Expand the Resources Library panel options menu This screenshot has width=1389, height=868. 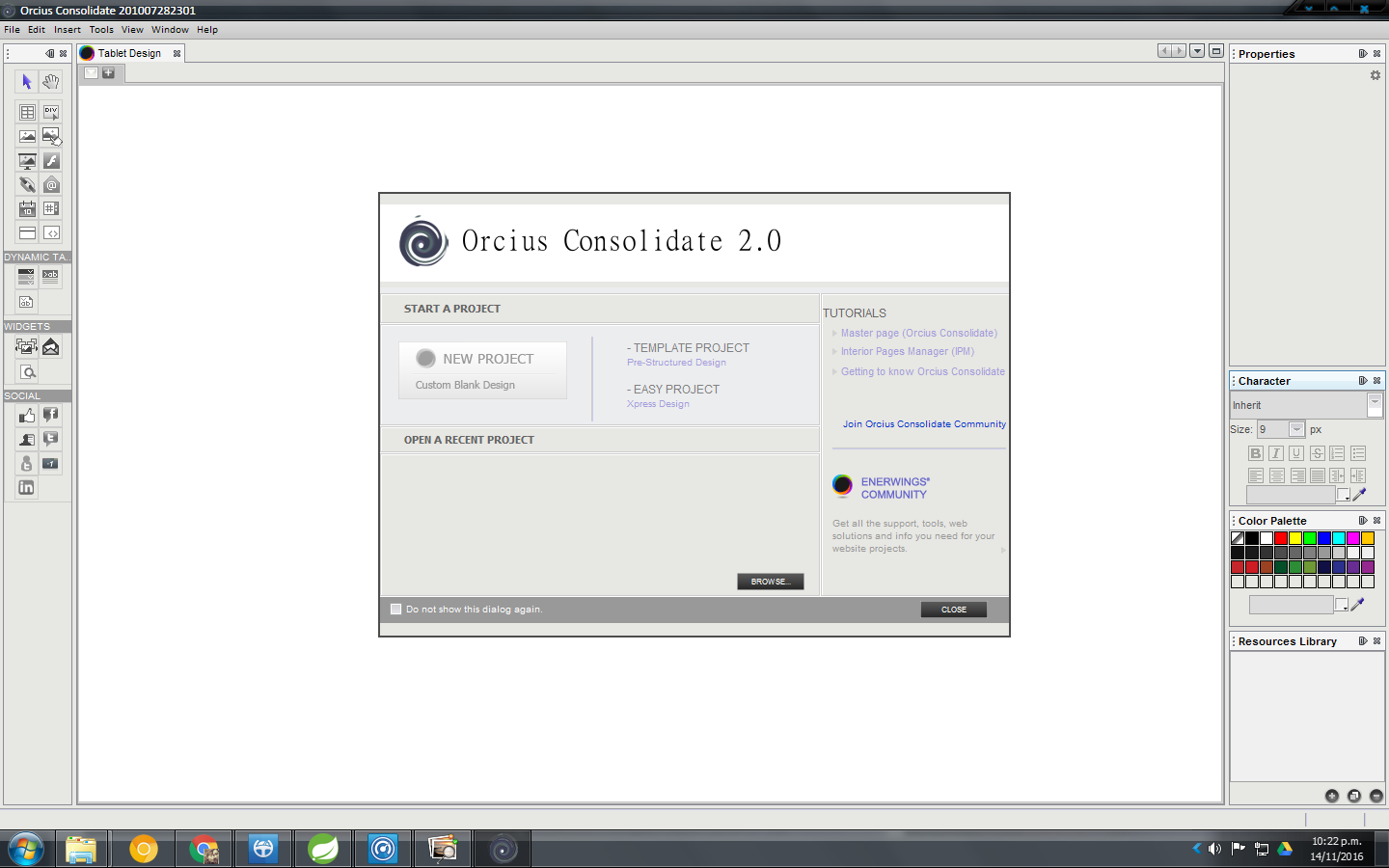[x=1363, y=641]
